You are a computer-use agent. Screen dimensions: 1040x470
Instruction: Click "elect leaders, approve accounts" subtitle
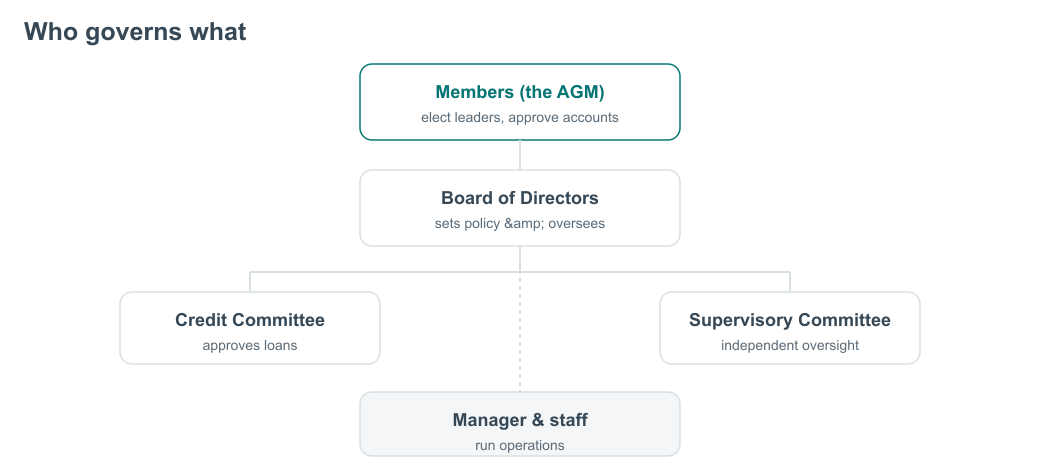point(520,118)
